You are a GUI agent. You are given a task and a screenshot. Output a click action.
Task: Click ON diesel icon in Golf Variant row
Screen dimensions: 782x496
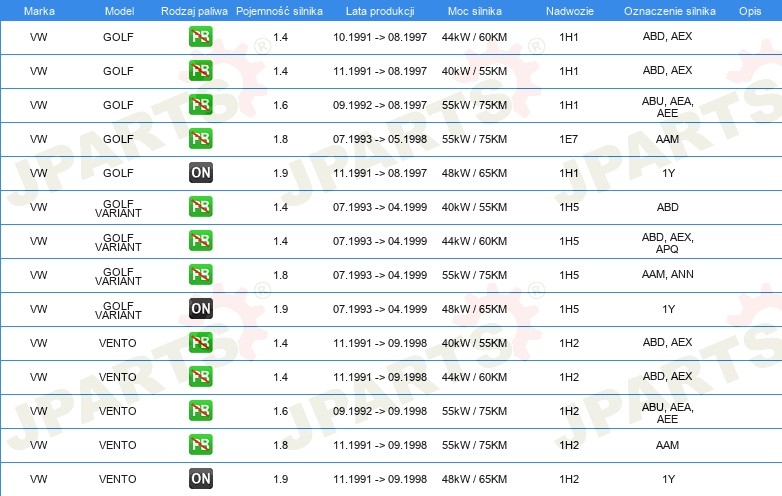200,309
